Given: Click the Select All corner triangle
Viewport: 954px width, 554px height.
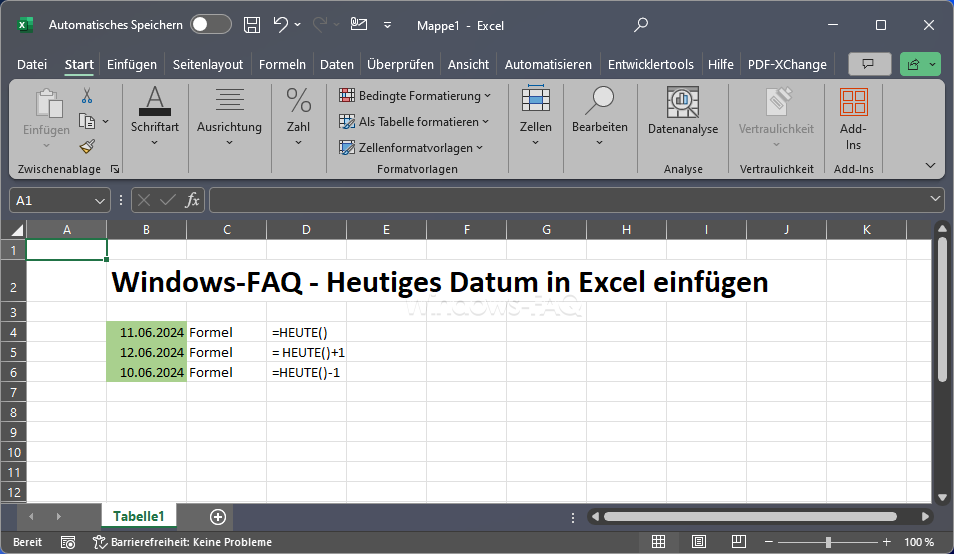Looking at the screenshot, I should coord(15,230).
